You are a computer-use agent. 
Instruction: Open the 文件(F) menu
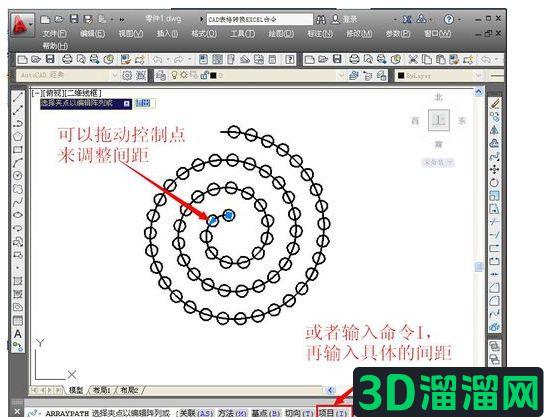[54, 34]
